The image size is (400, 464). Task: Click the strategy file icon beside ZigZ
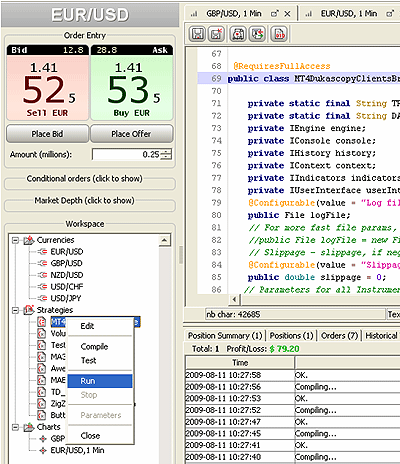(41, 404)
